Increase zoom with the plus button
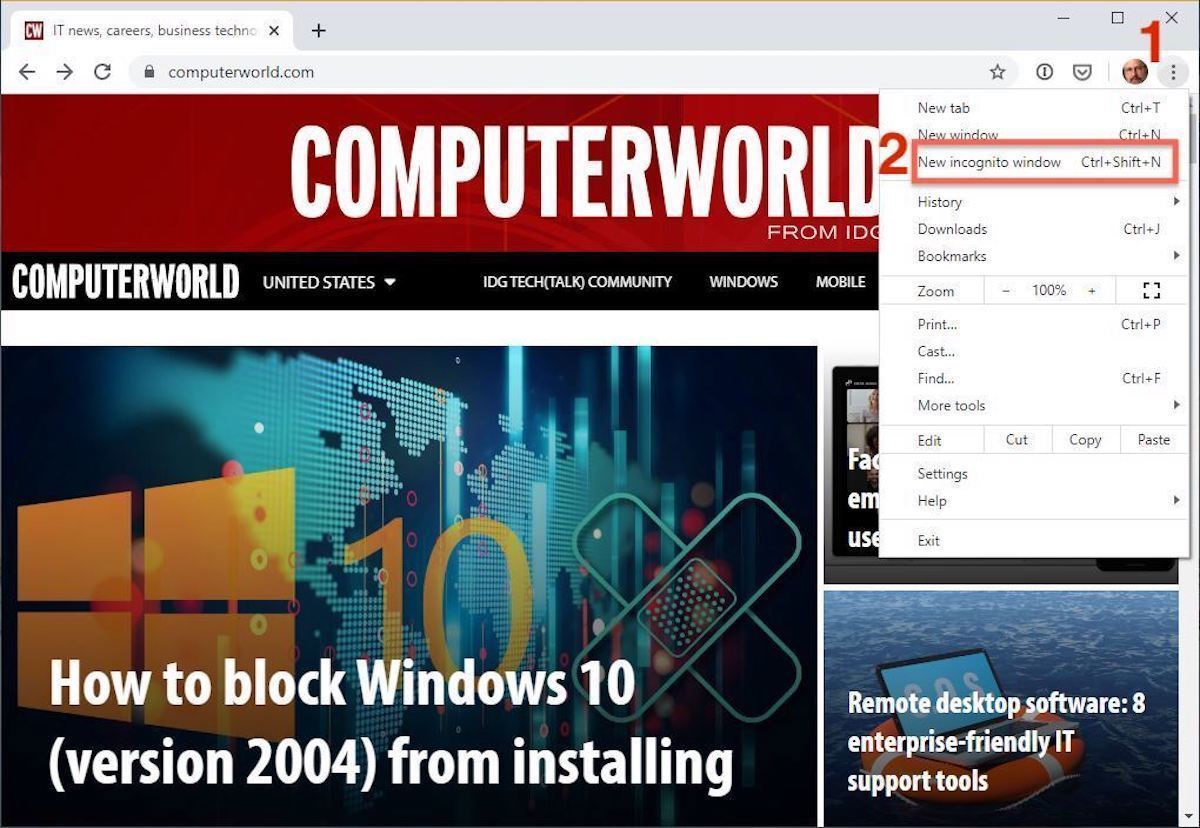Viewport: 1200px width, 828px height. tap(1092, 291)
